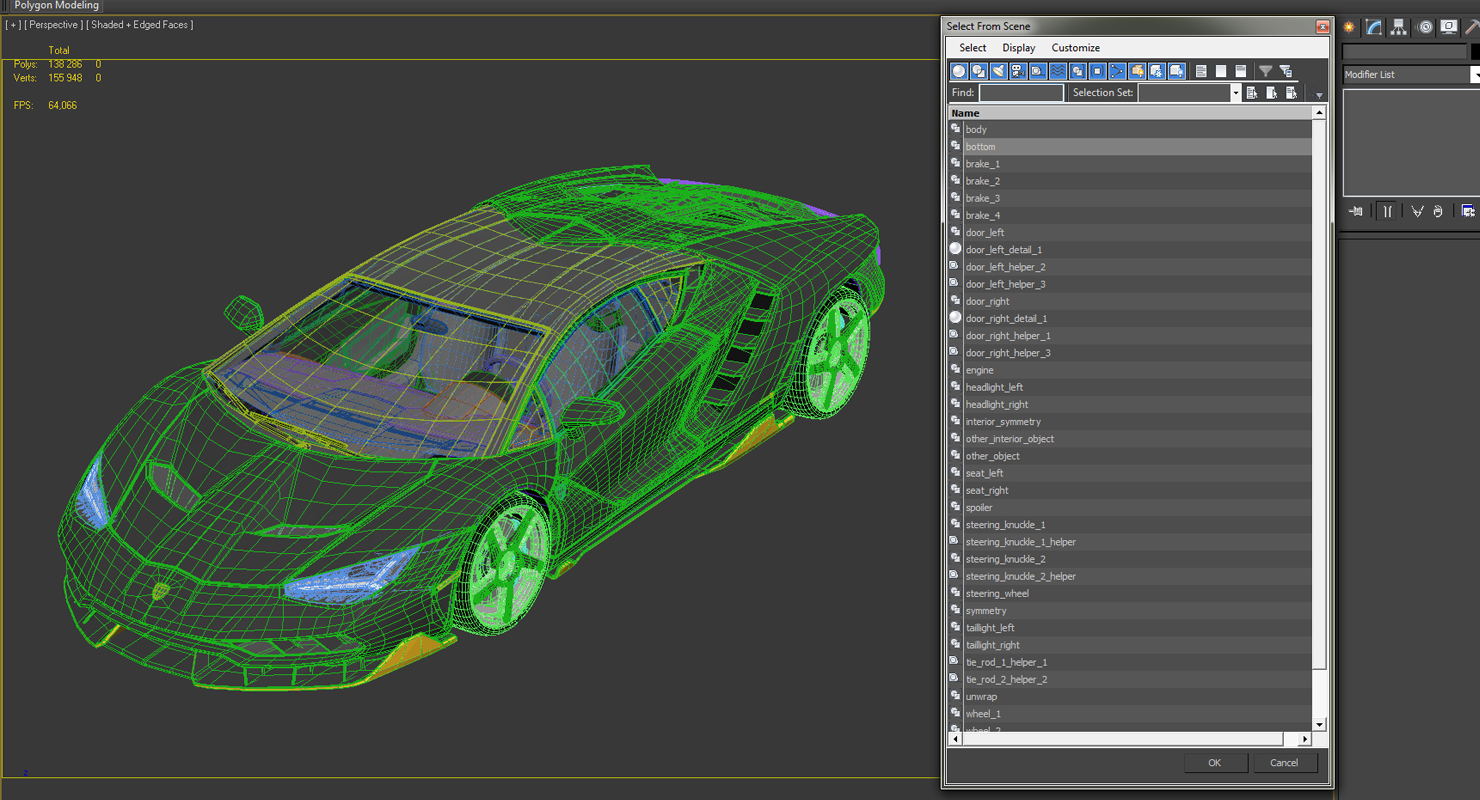
Task: Toggle Display Helpers filter icon
Action: (x=1038, y=71)
